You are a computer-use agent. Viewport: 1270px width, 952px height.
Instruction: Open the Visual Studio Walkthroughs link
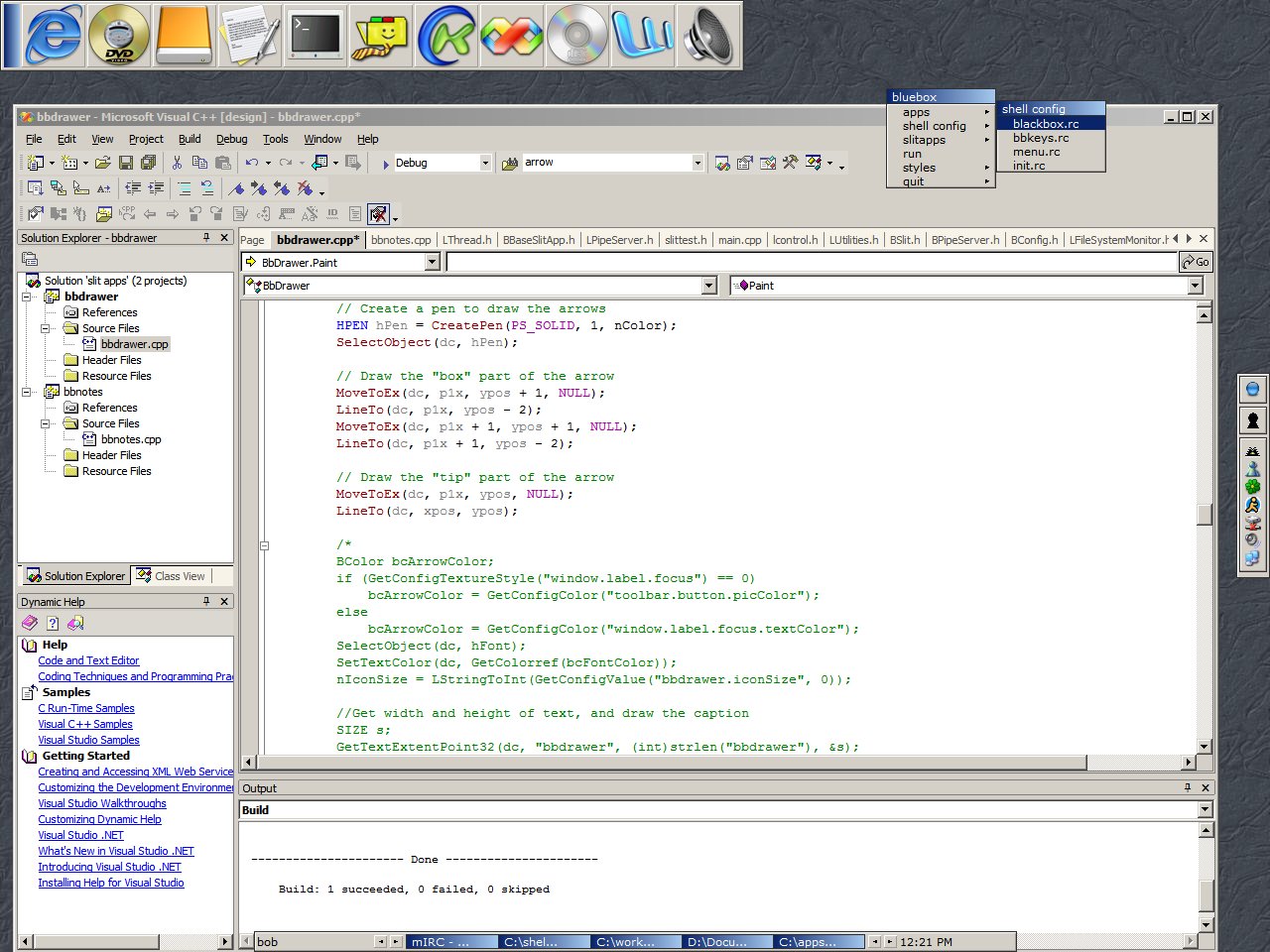point(102,803)
